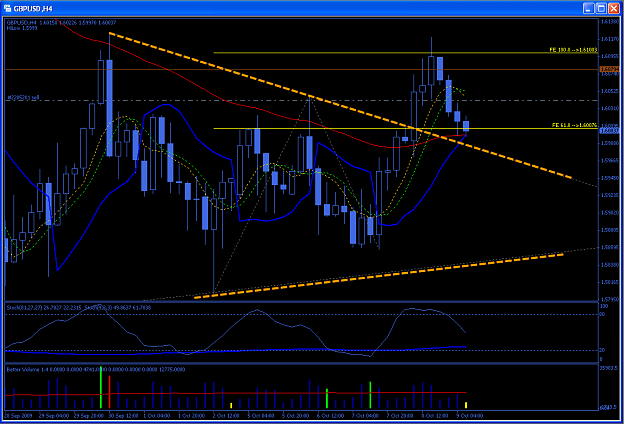Maximize the GBPUSD,H4 chart window
Screen dimensions: 625x424
[x=602, y=8]
